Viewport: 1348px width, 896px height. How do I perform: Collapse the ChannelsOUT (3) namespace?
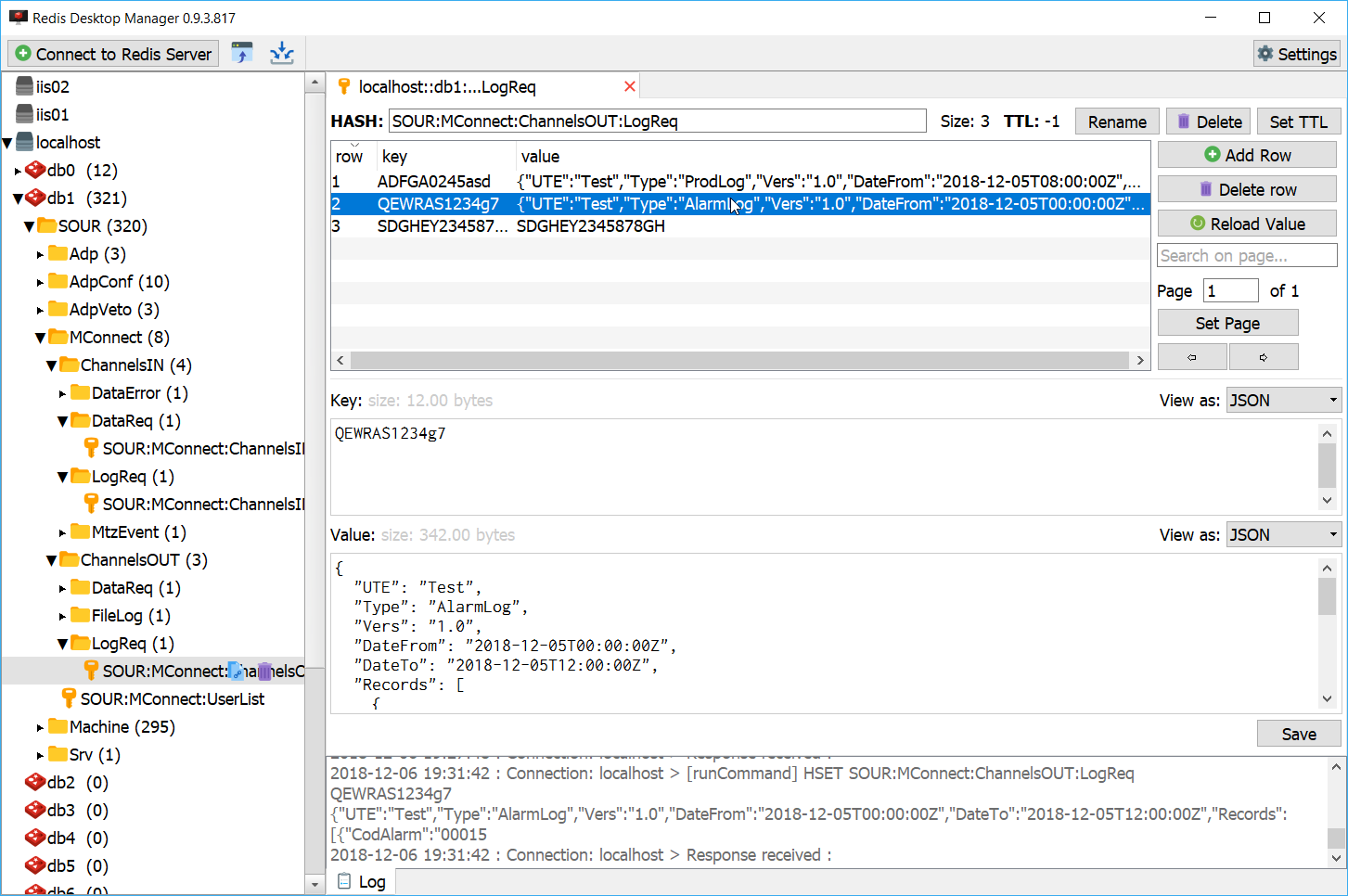51,560
